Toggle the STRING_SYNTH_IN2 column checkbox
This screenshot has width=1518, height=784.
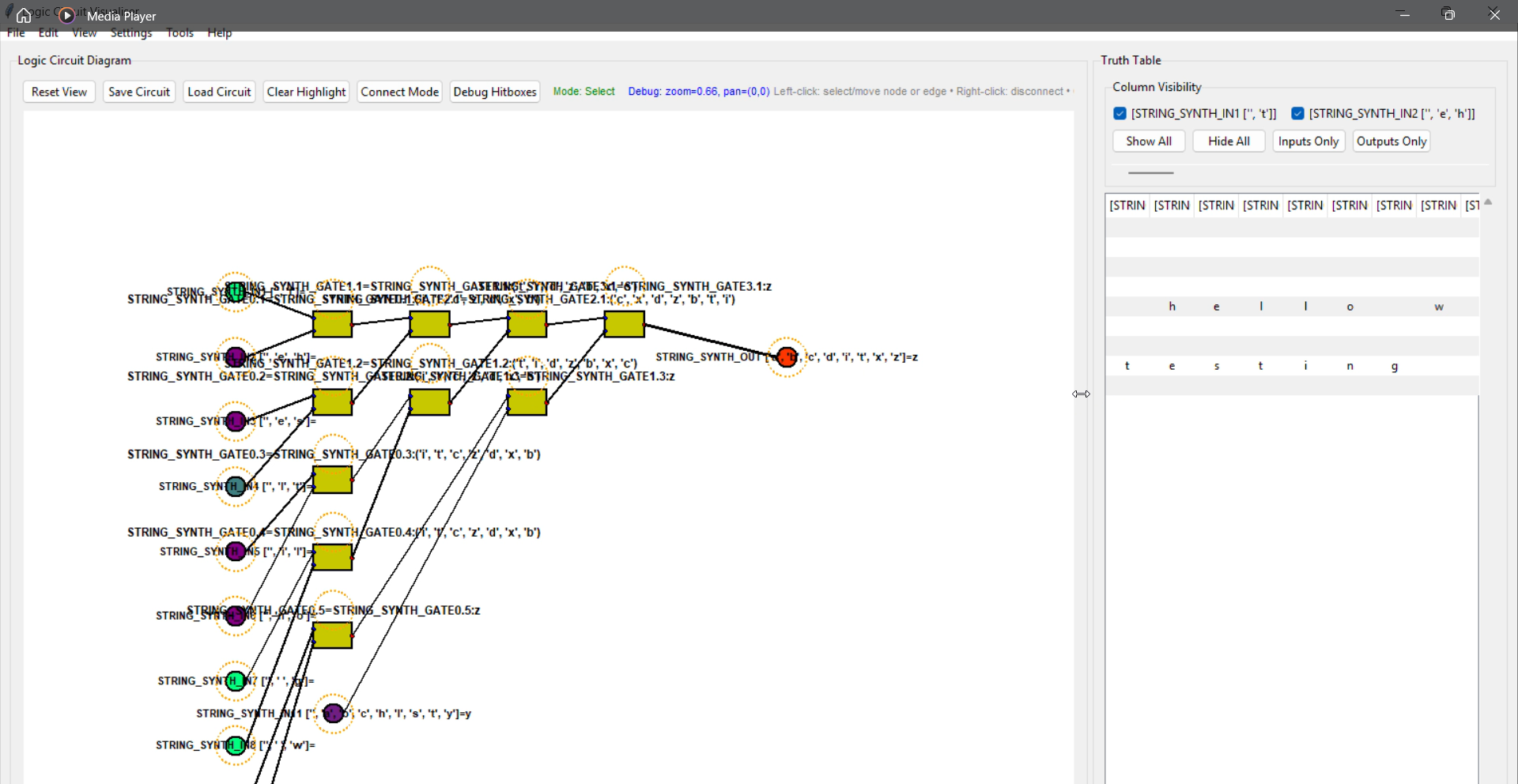[x=1297, y=113]
